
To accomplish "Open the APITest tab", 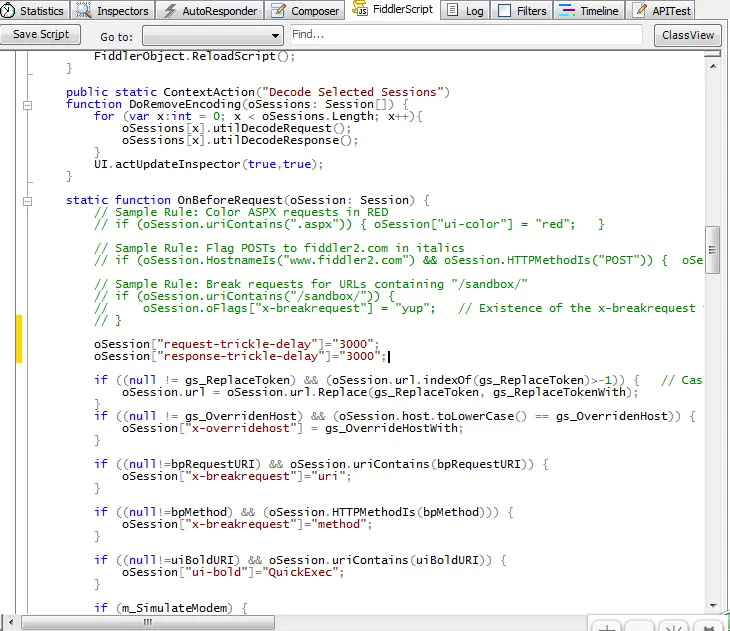I will pos(661,10).
